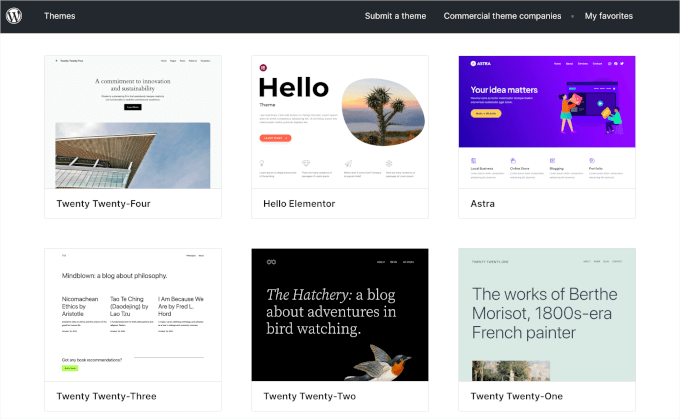Open My favorites
Screen dimensions: 680x419
[622, 16]
